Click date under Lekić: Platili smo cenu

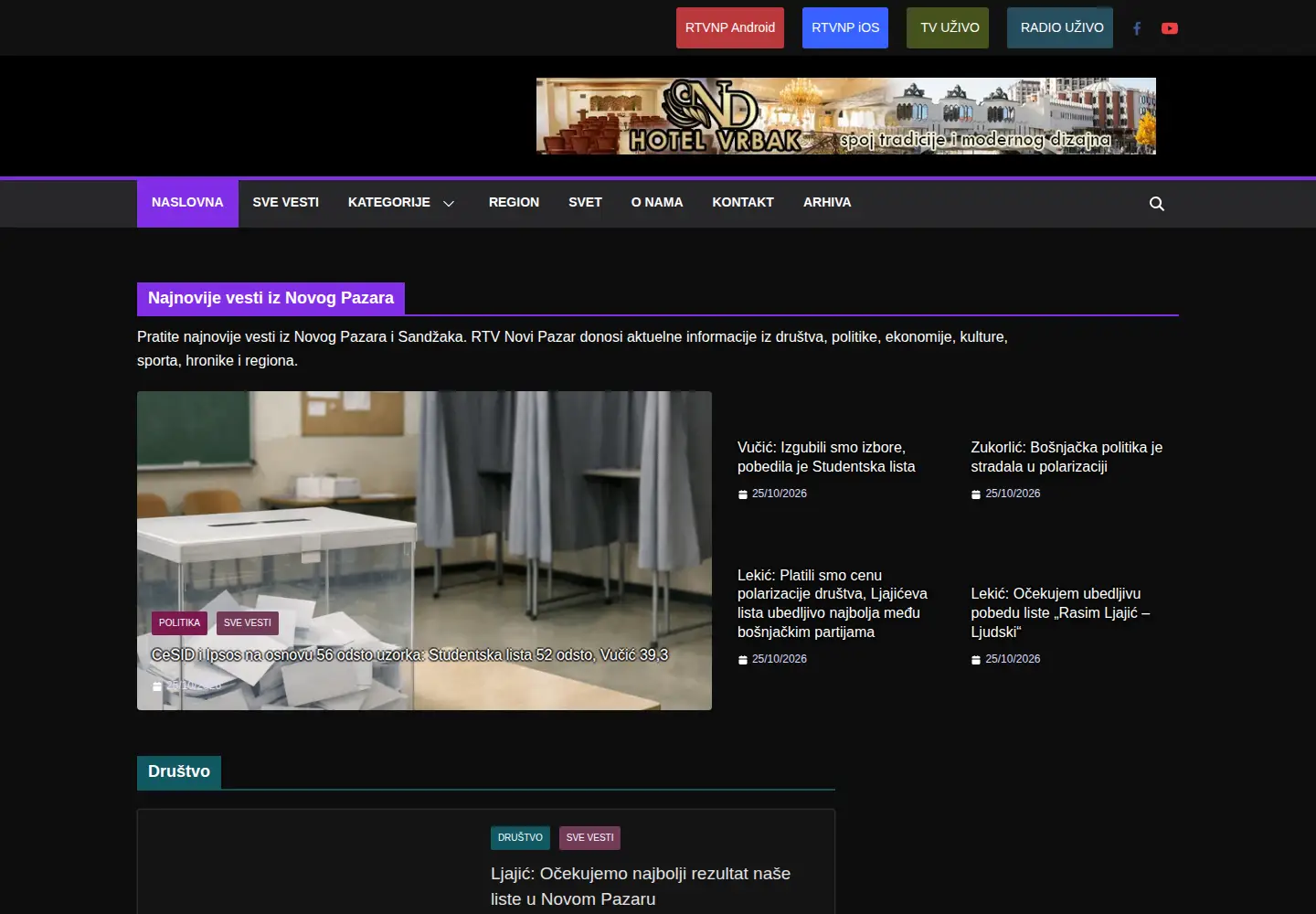(x=780, y=659)
